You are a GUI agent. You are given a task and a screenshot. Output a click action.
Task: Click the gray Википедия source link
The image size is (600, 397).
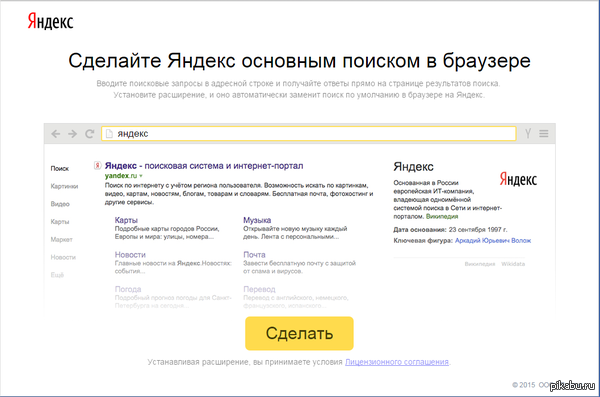coord(480,264)
